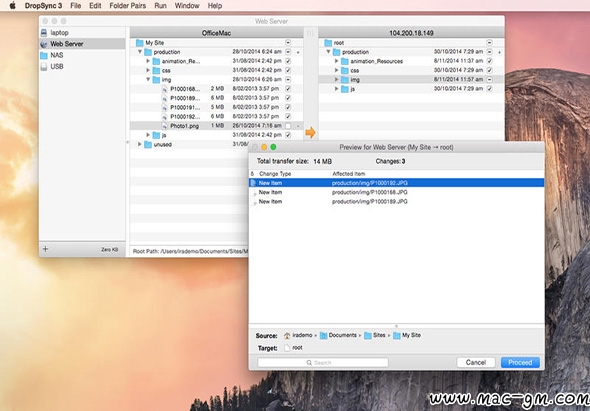Select the New Item row for P1000168.JPG
The height and width of the screenshot is (411, 590).
397,192
